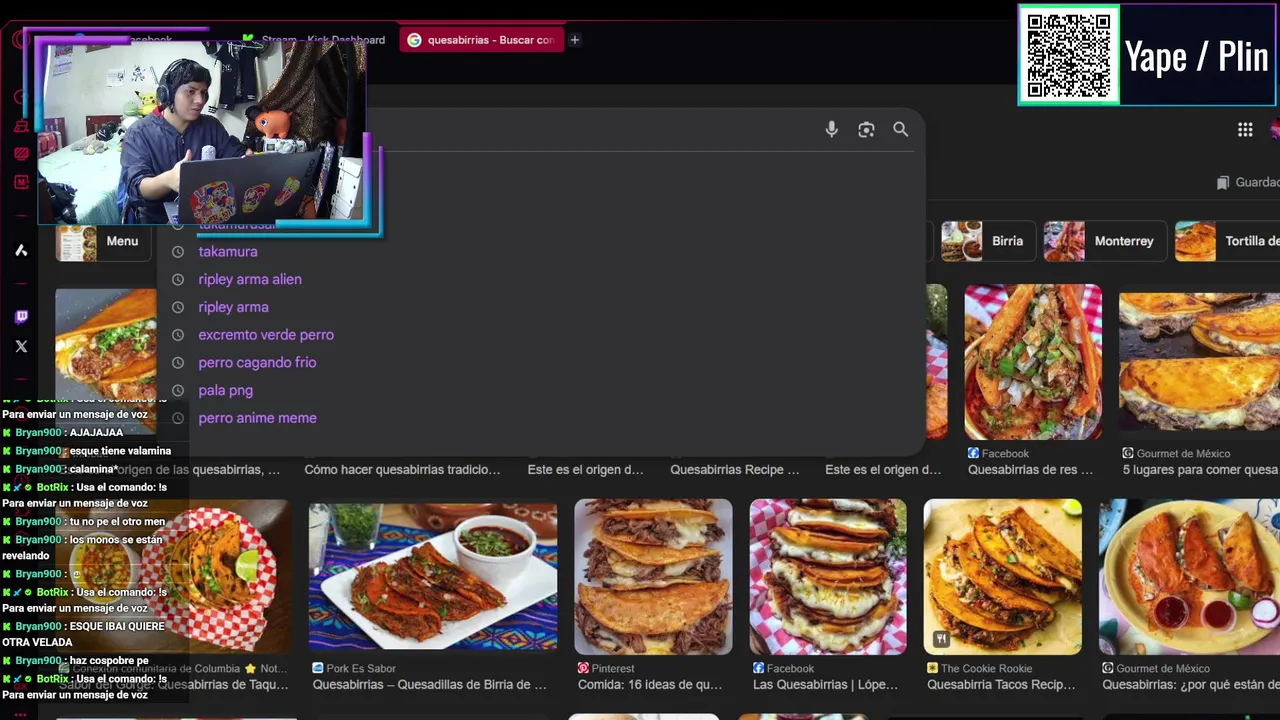Choose perro anime meme suggestion
This screenshot has width=1280, height=720.
point(257,418)
